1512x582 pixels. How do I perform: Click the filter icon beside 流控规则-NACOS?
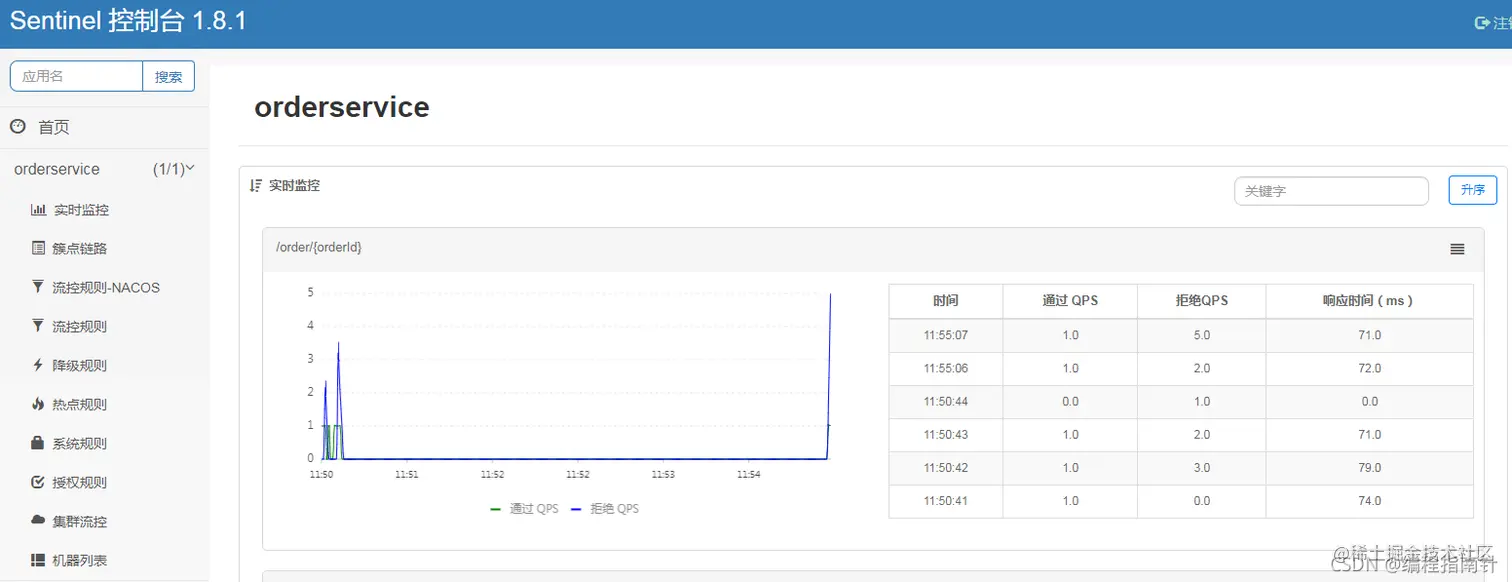(x=38, y=287)
